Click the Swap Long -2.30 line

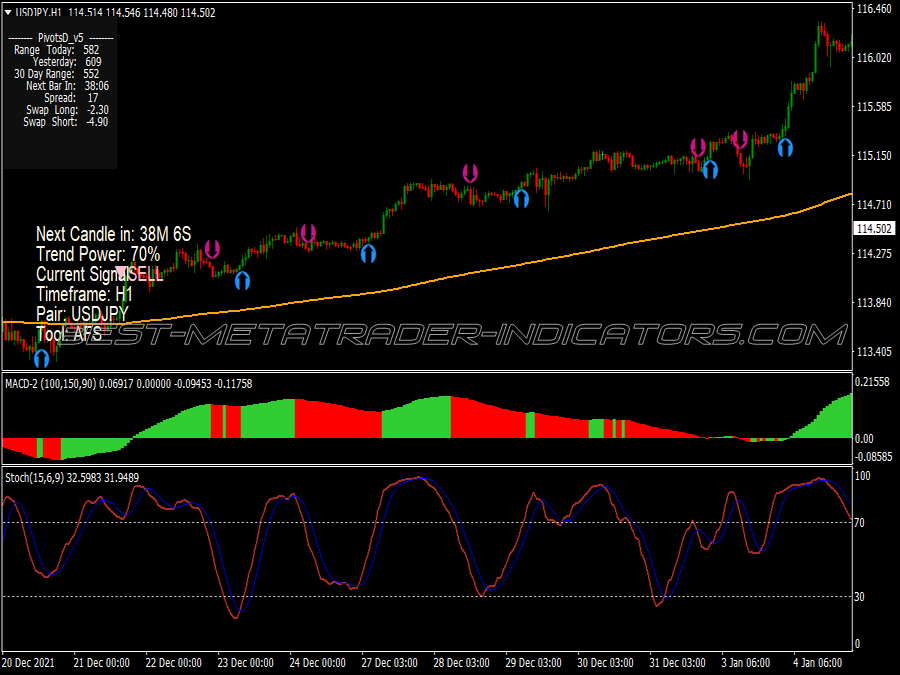click(67, 110)
